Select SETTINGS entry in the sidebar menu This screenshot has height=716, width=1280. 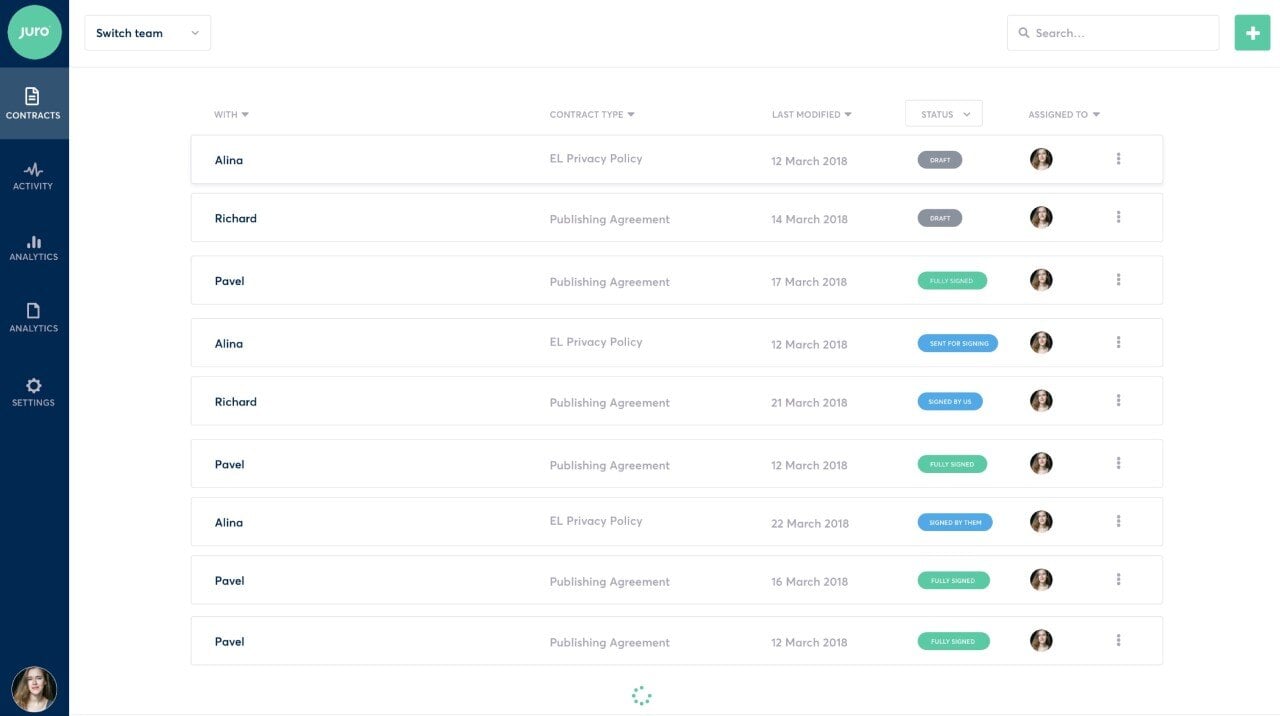[33, 402]
